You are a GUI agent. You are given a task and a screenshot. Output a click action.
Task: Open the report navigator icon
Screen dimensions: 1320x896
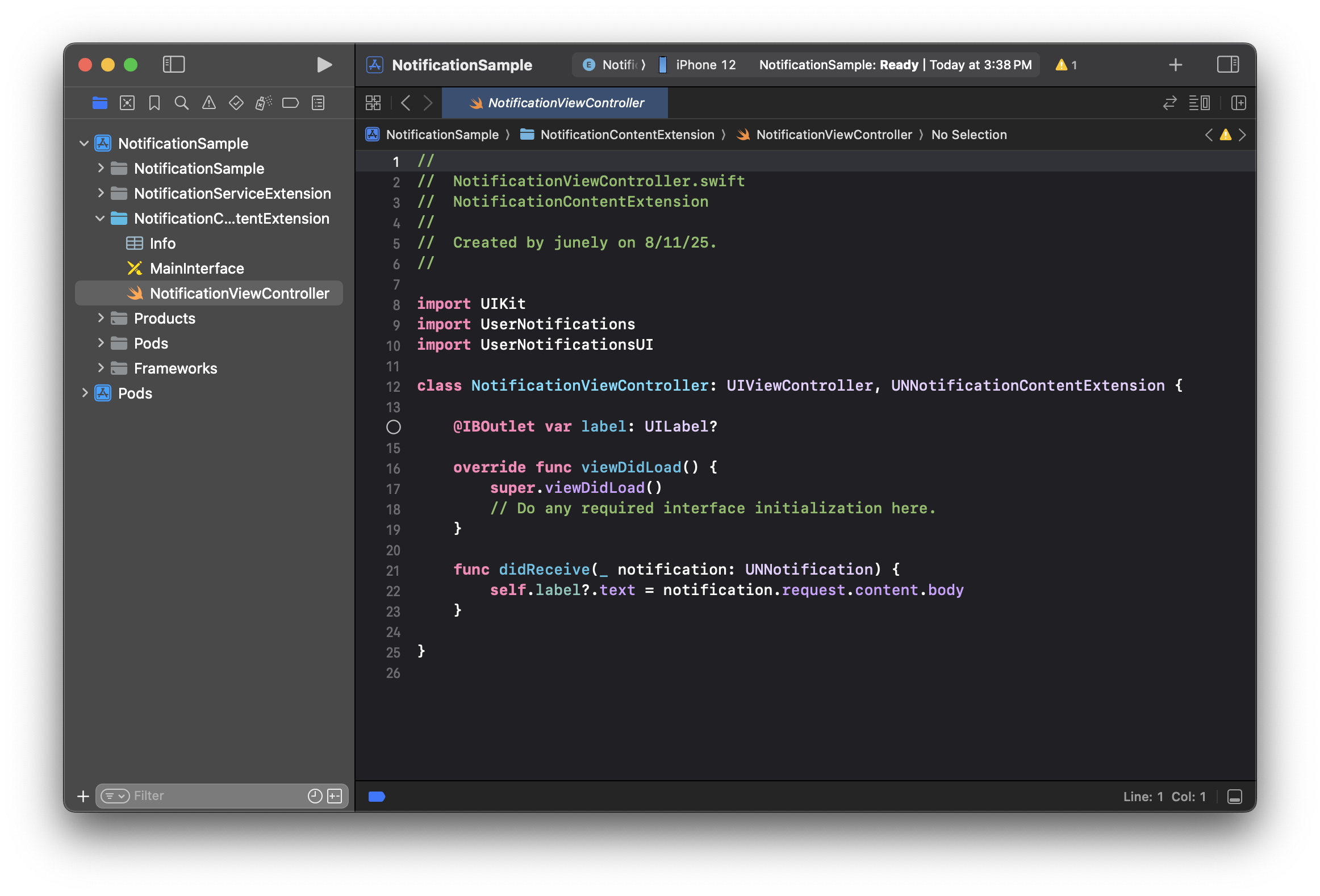pyautogui.click(x=318, y=103)
